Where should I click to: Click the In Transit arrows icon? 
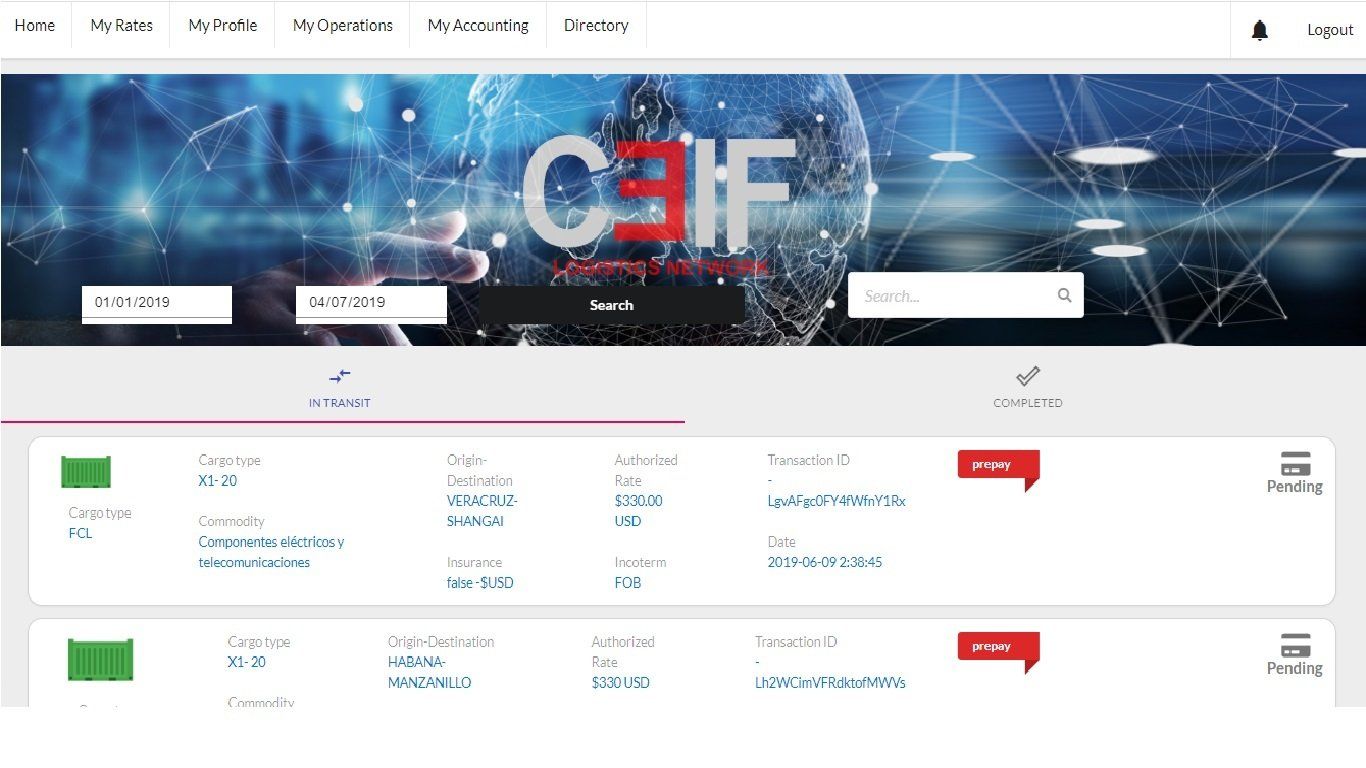click(x=340, y=376)
